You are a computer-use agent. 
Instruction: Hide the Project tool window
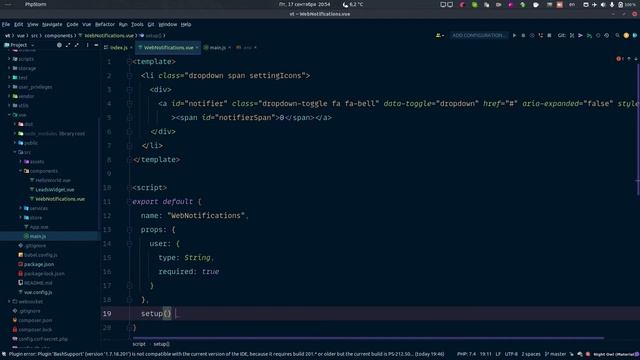coord(96,45)
